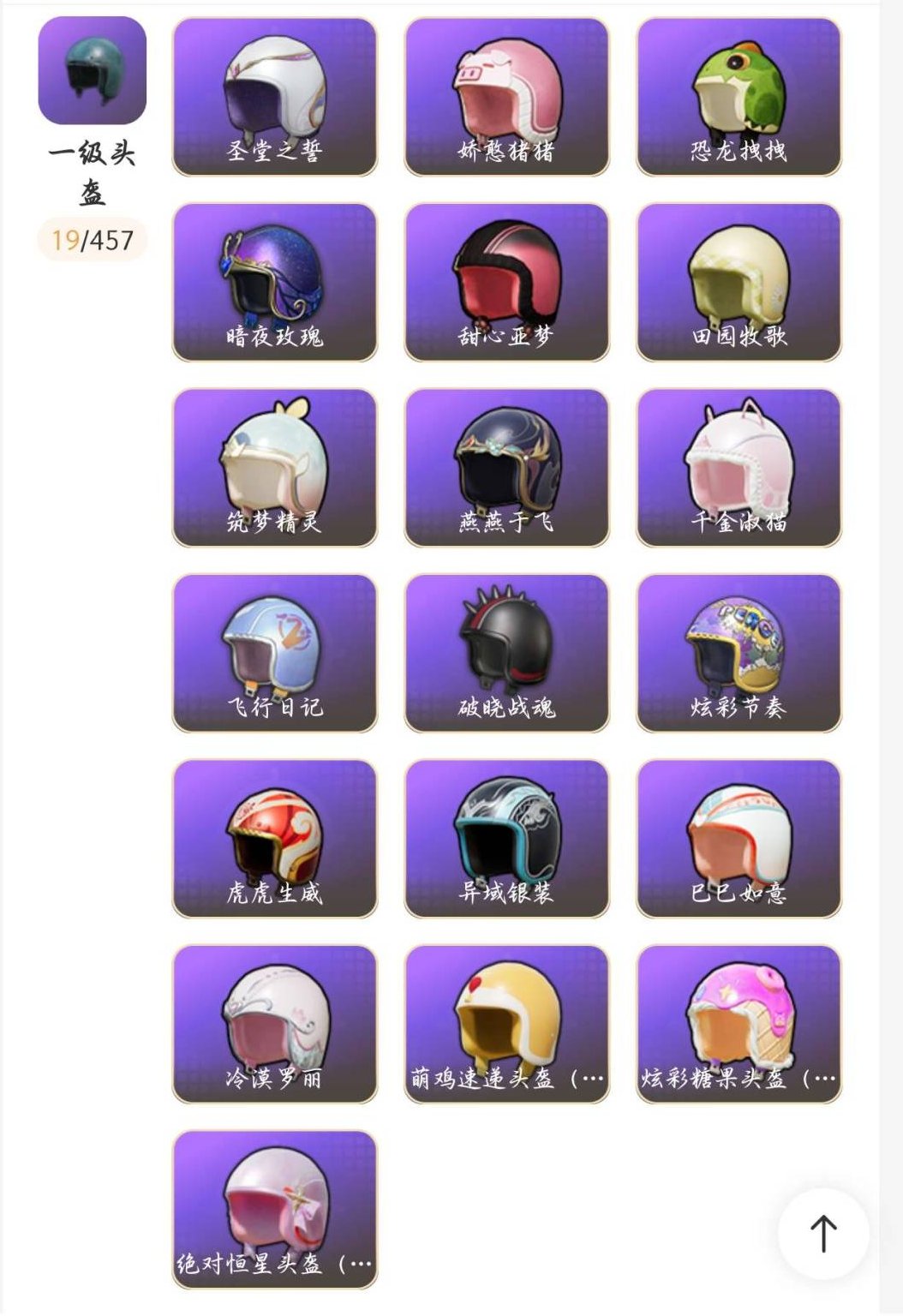
Task: Select the 燕燕于飞 dark helmet
Action: pyautogui.click(x=507, y=468)
